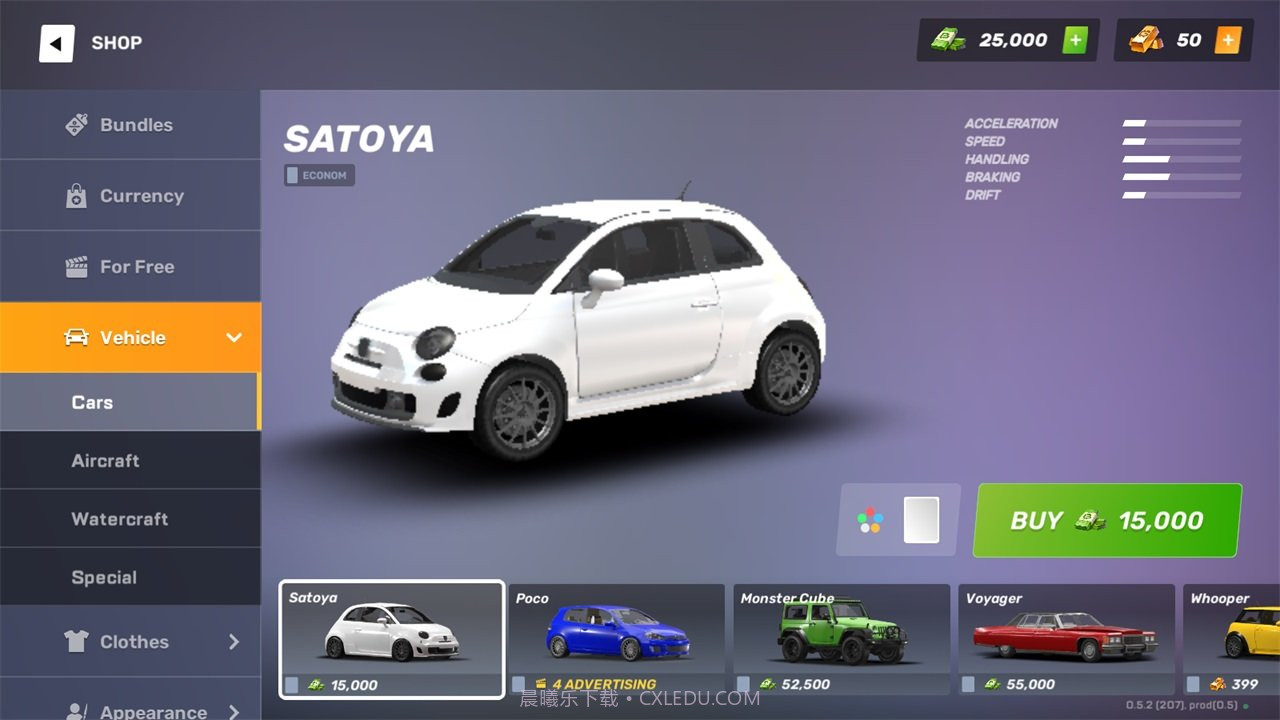Image resolution: width=1280 pixels, height=720 pixels.
Task: Tap the orange plus to add gold
Action: pyautogui.click(x=1228, y=40)
